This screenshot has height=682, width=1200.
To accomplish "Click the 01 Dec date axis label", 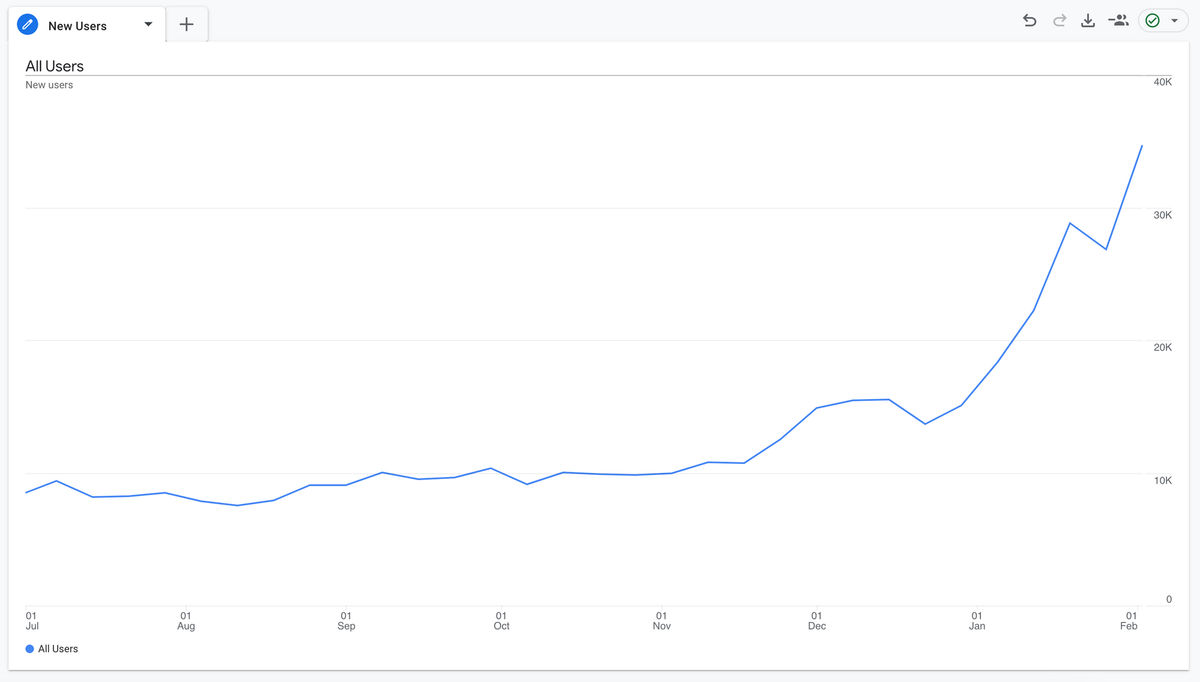I will 817,621.
